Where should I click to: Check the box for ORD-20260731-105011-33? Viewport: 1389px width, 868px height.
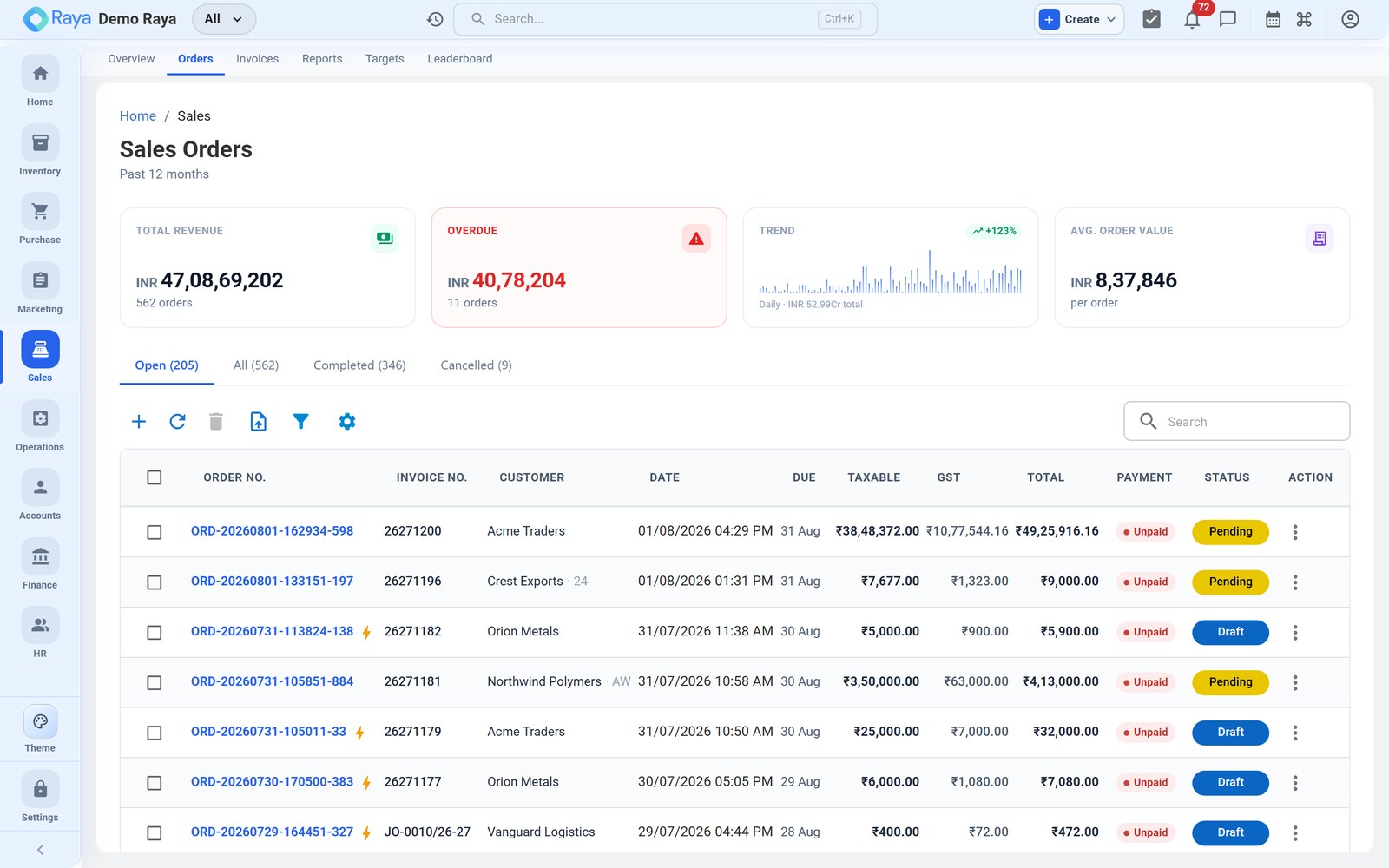click(155, 733)
